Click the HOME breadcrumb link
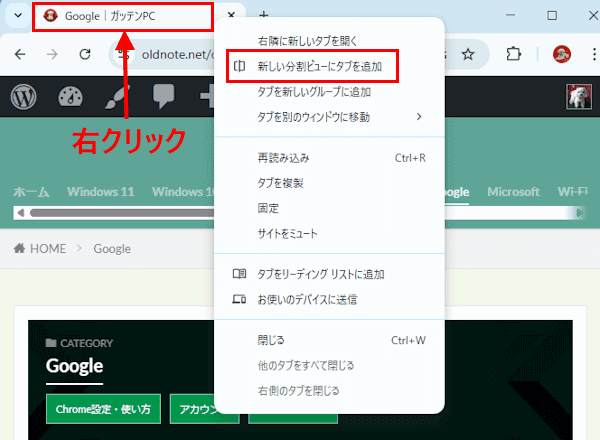 pyautogui.click(x=40, y=249)
